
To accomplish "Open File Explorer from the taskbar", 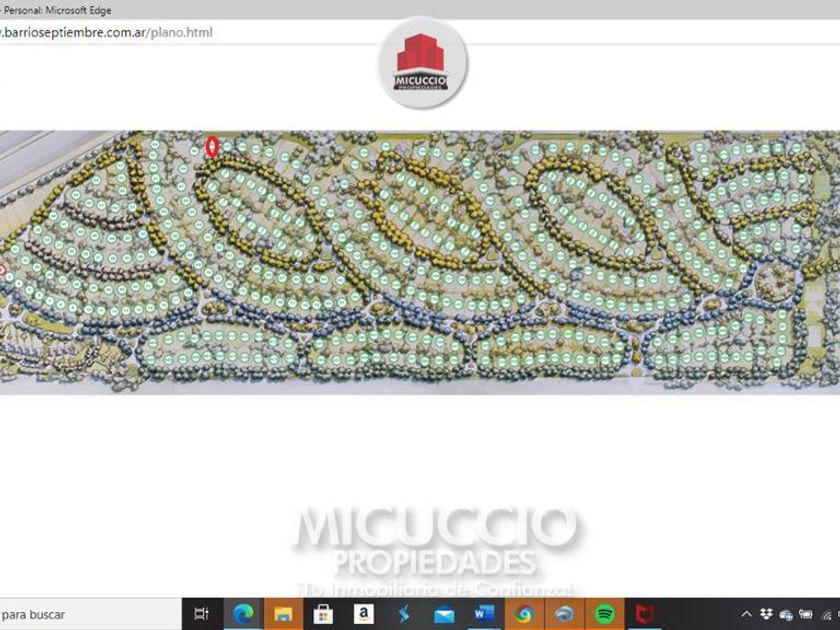I will [283, 614].
